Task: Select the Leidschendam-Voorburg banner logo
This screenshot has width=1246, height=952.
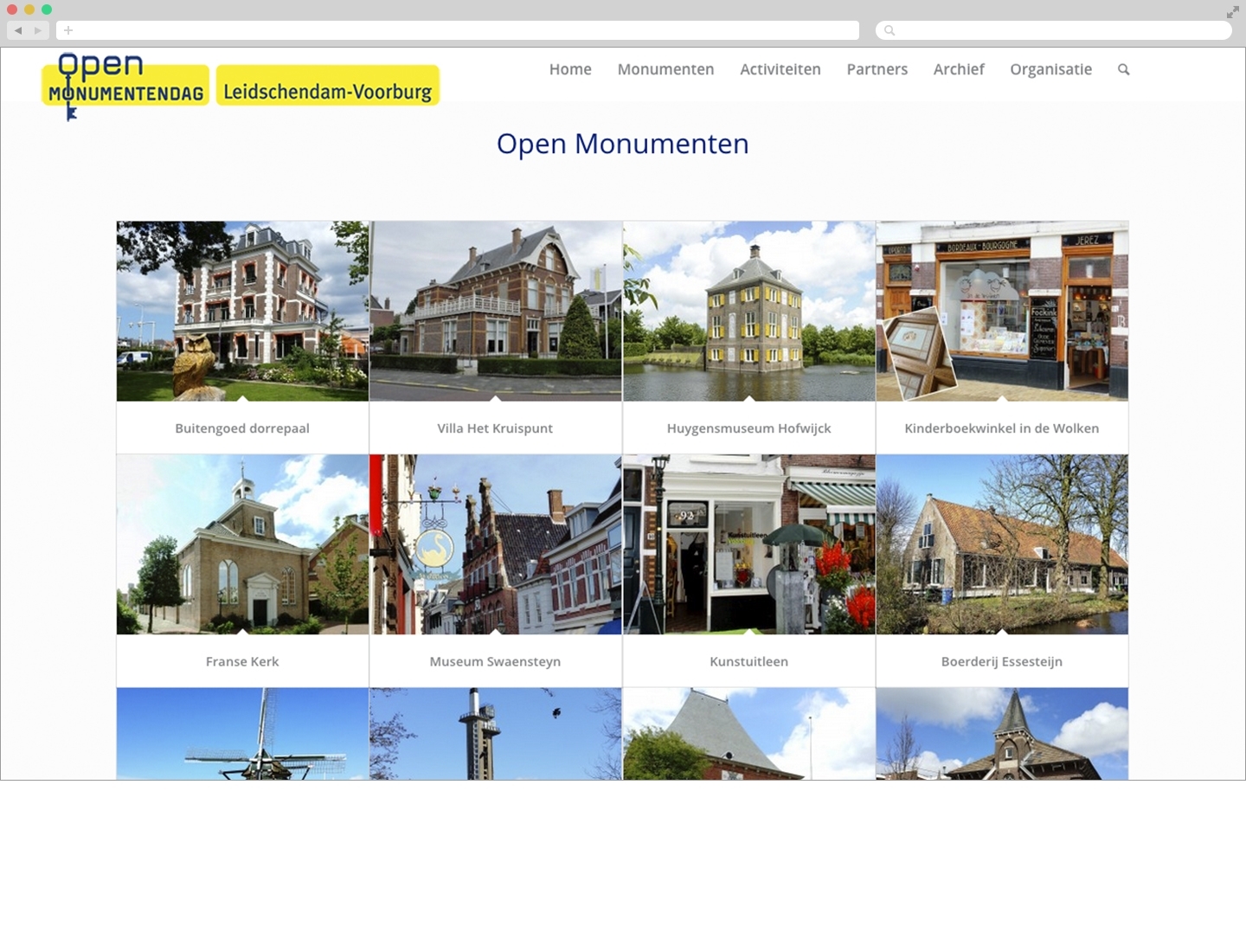Action: (x=328, y=87)
